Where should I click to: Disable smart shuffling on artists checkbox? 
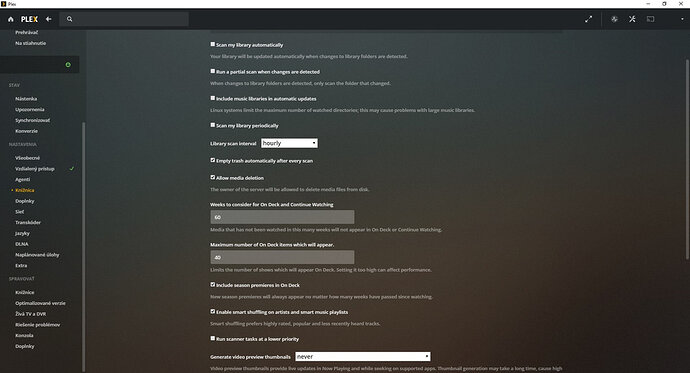point(213,311)
